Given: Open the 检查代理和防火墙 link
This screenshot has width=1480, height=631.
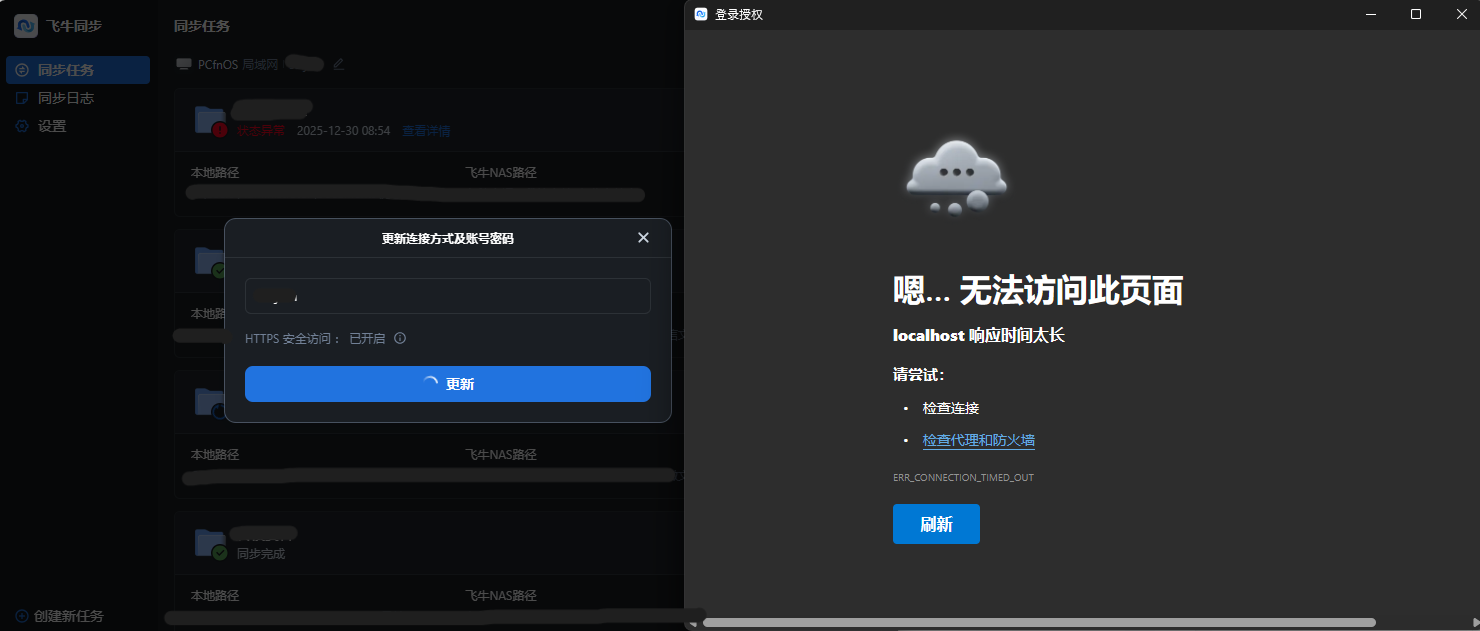Looking at the screenshot, I should 977,440.
